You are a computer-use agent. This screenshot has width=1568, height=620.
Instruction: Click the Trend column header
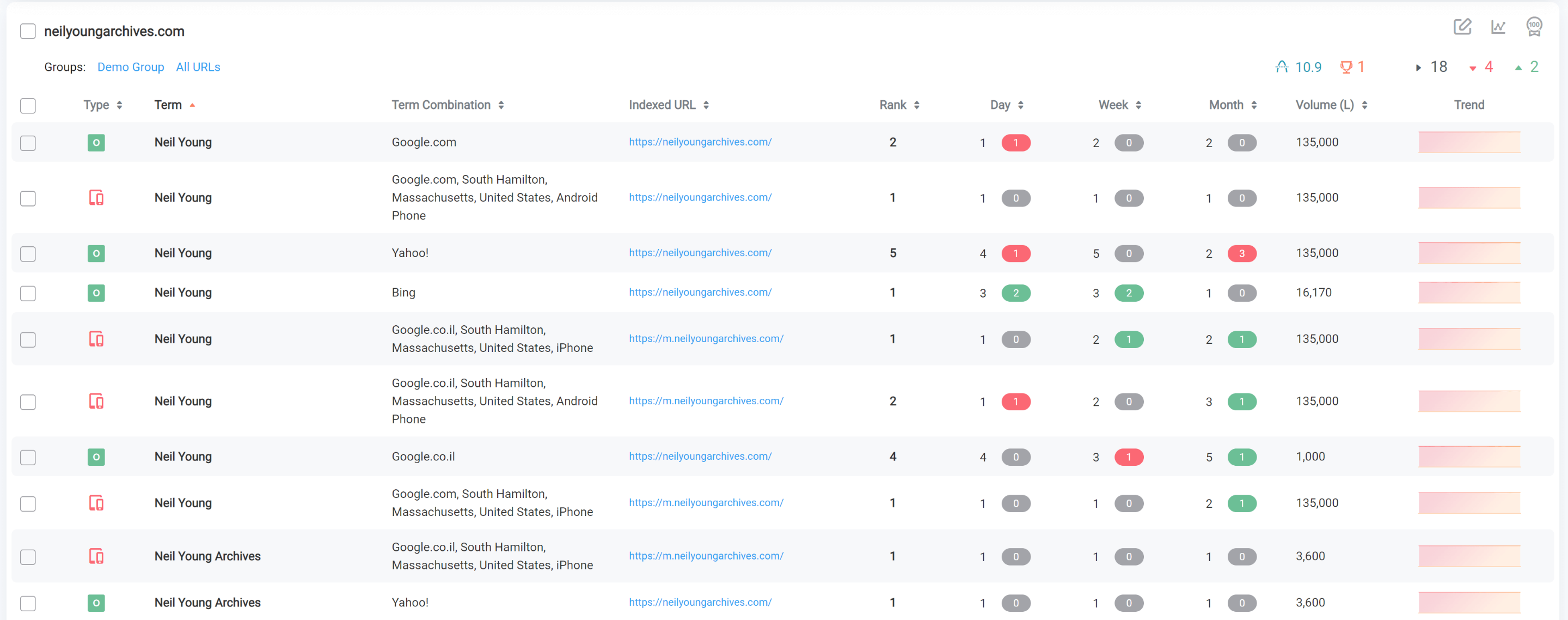tap(1469, 105)
